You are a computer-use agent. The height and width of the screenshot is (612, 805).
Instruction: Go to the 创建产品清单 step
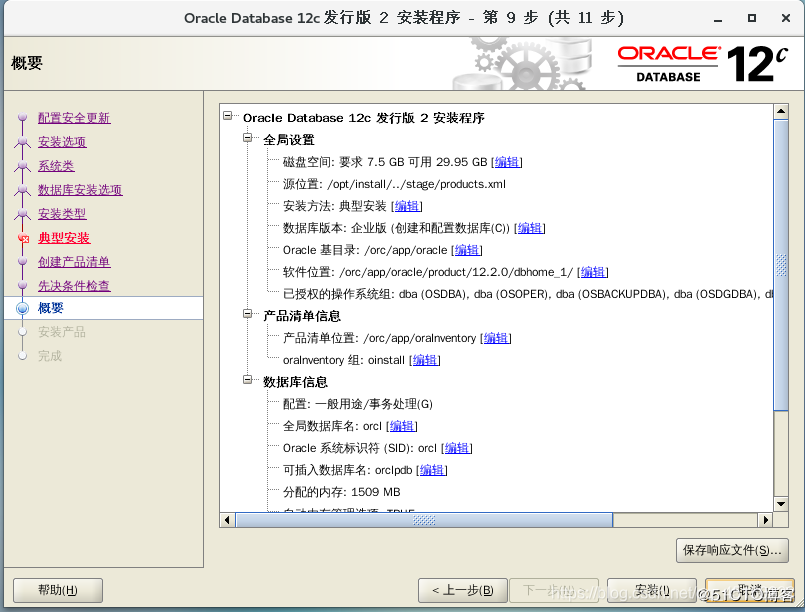(x=74, y=262)
